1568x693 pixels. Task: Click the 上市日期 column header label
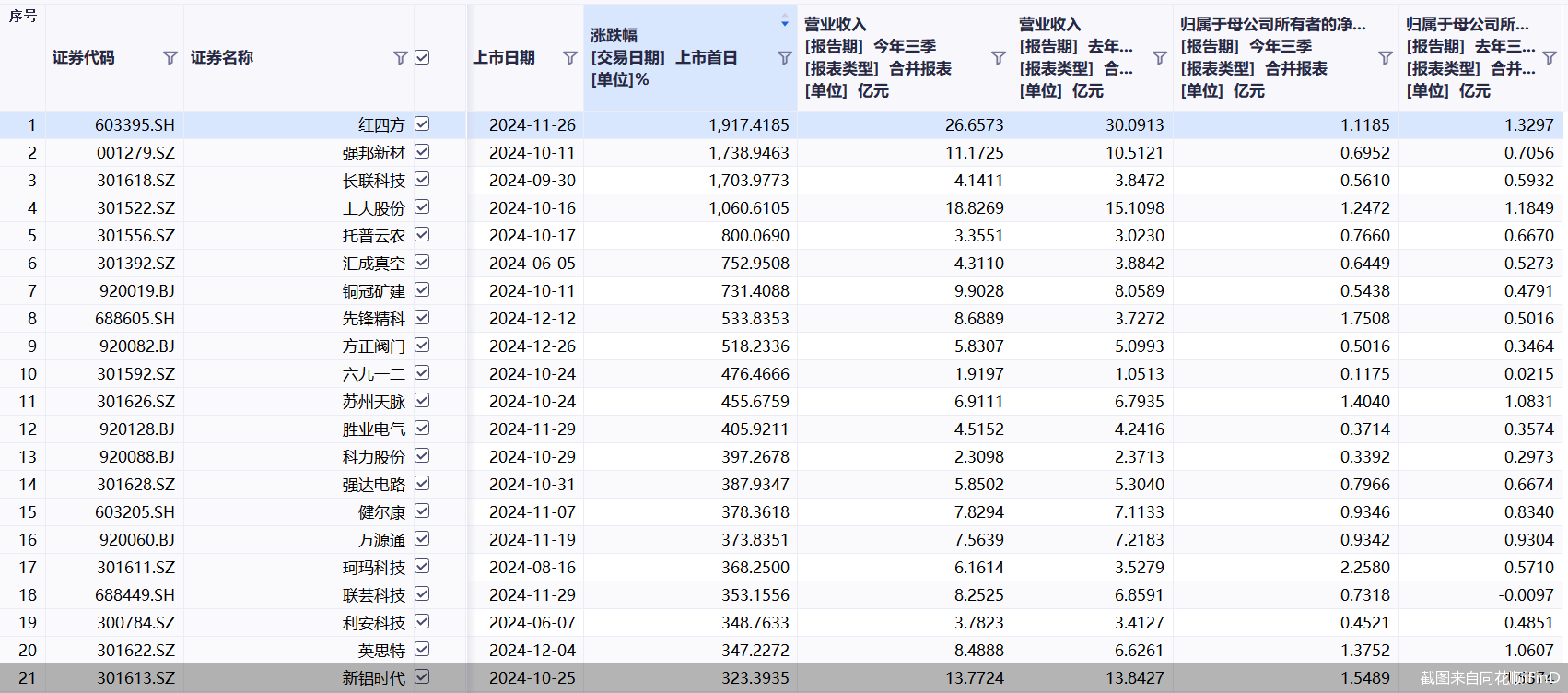504,57
